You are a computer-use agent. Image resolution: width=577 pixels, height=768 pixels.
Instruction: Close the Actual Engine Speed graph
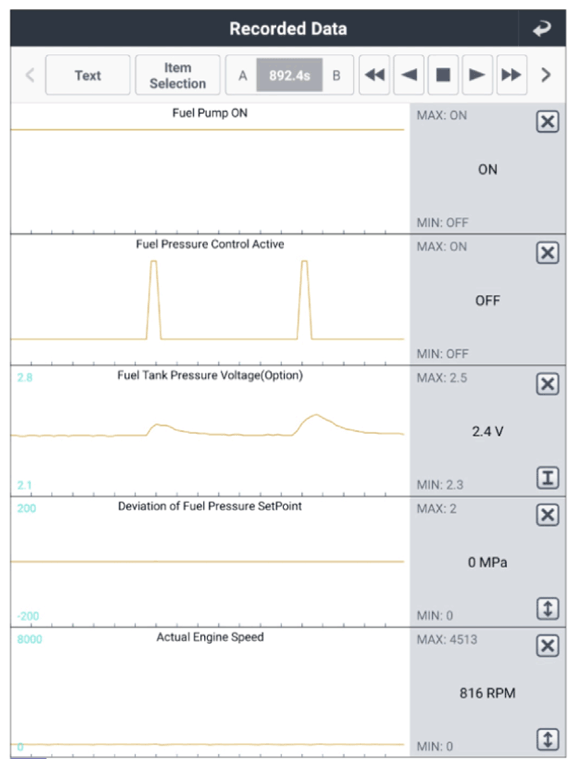click(548, 646)
